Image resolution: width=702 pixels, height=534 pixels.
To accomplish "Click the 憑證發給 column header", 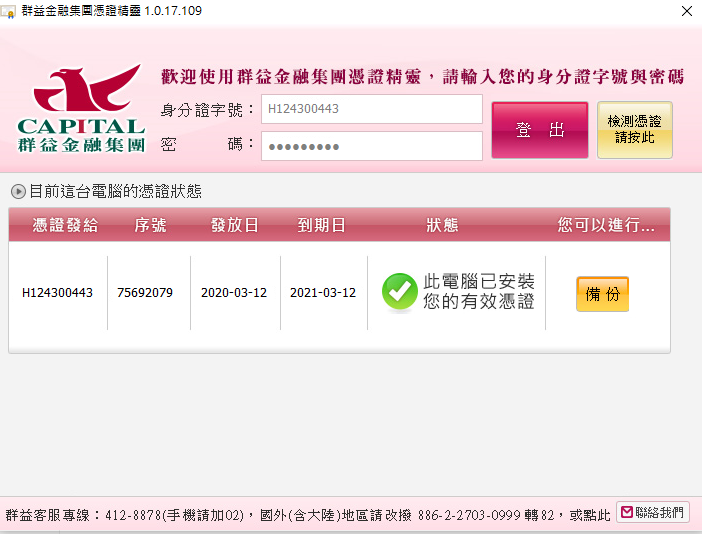I will (x=65, y=225).
